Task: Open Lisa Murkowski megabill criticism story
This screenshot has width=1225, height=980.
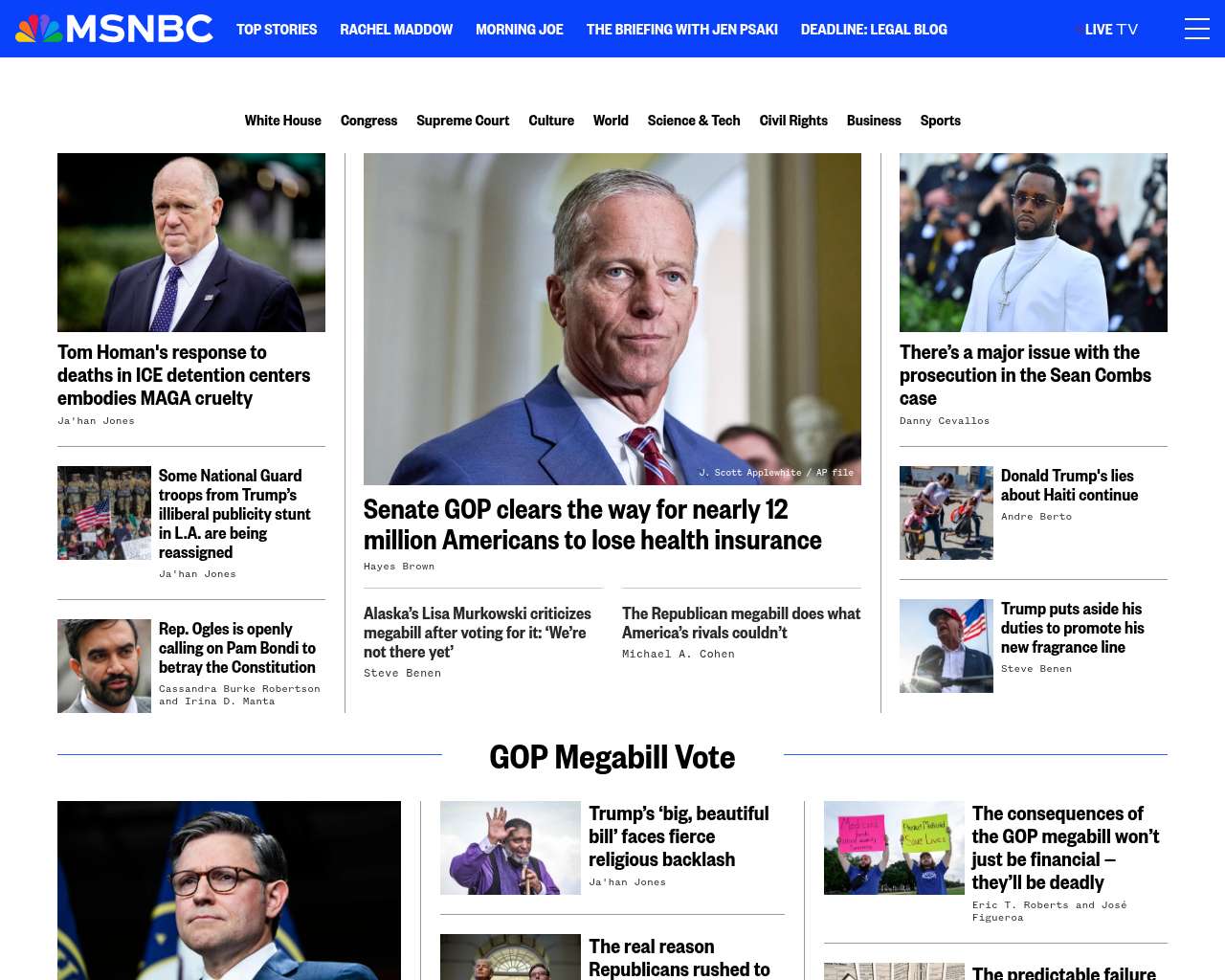Action: [x=477, y=633]
